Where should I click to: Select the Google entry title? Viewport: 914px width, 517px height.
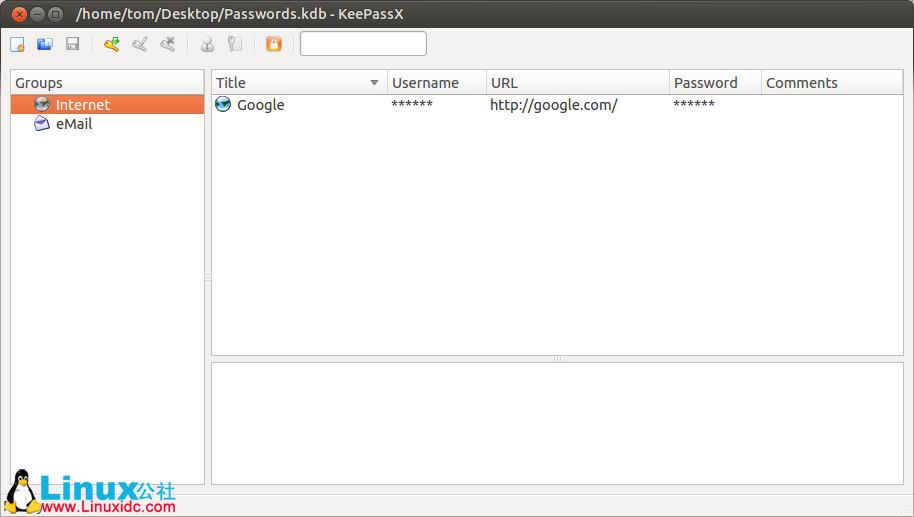point(261,105)
